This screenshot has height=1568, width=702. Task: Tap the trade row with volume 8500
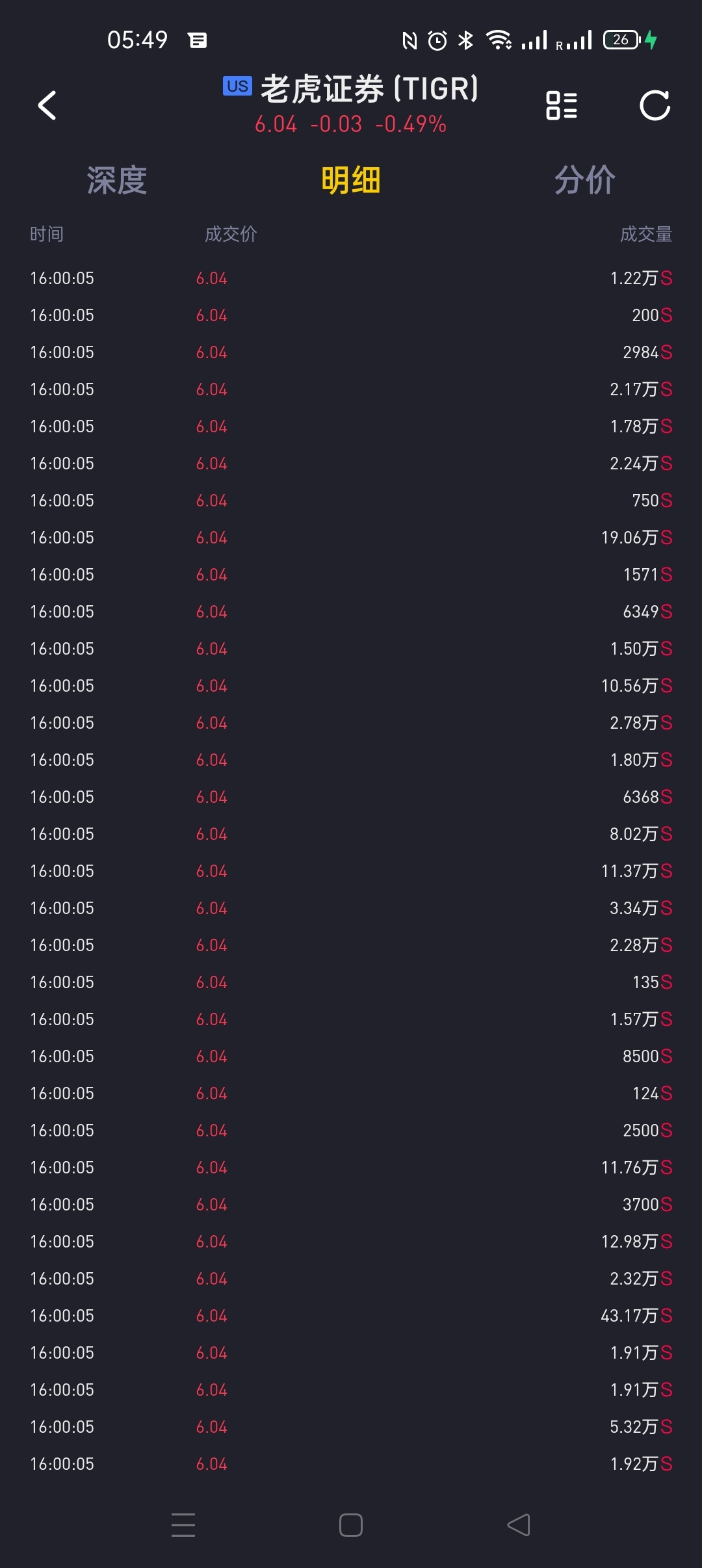351,1056
